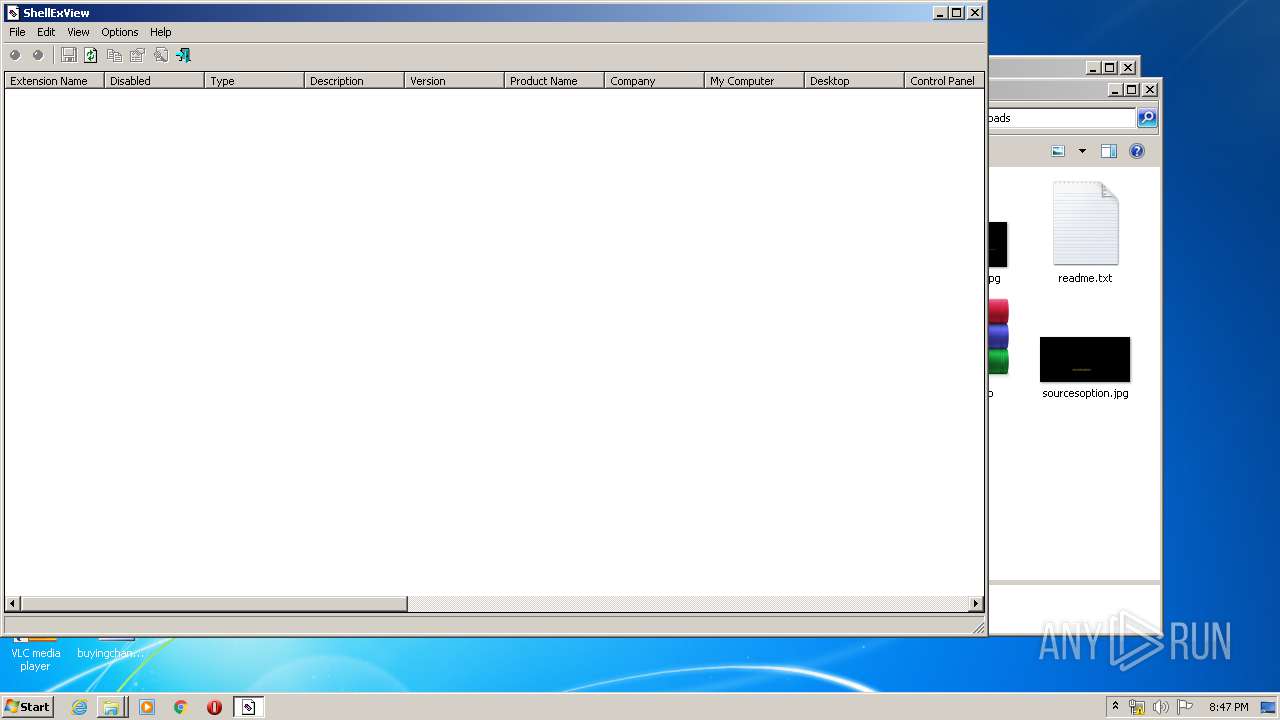
Task: Launch Google Chrome from taskbar
Action: 181,707
